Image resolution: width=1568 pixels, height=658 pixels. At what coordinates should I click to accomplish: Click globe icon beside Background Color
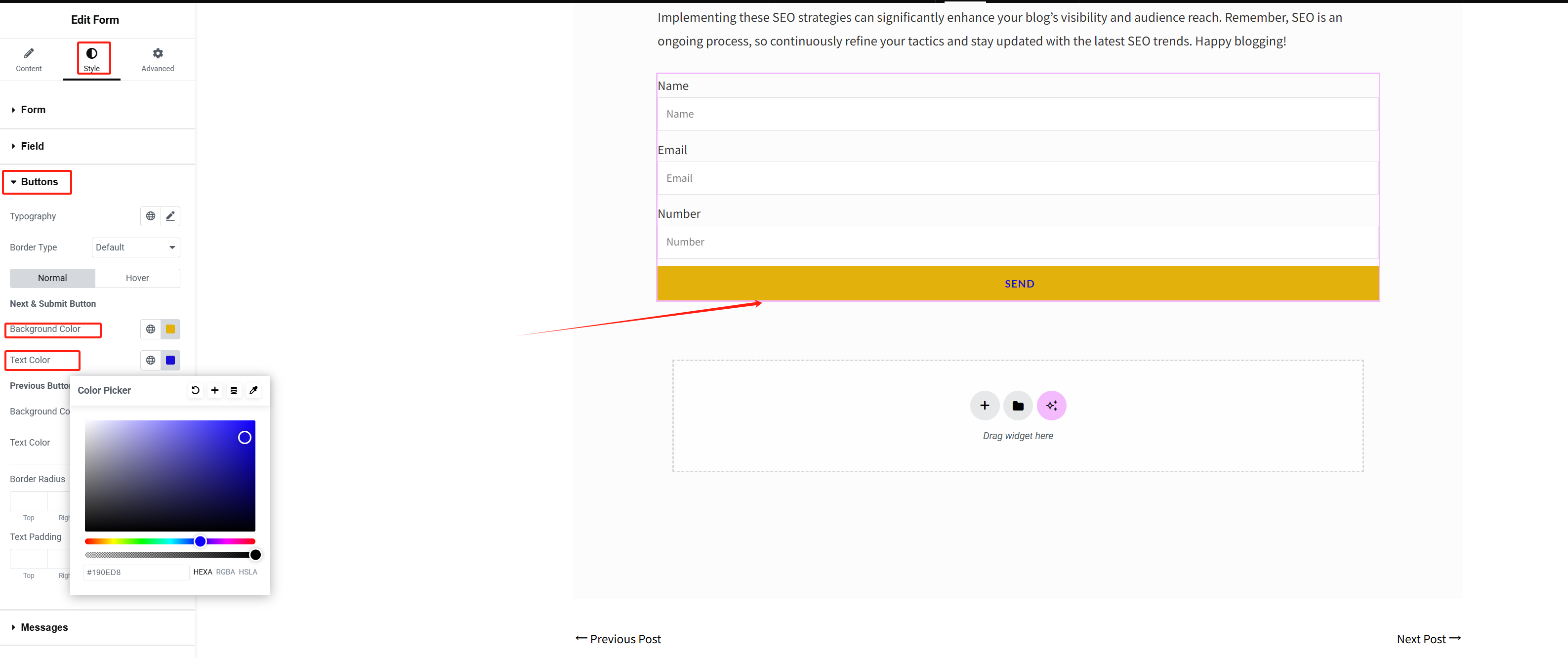(150, 329)
